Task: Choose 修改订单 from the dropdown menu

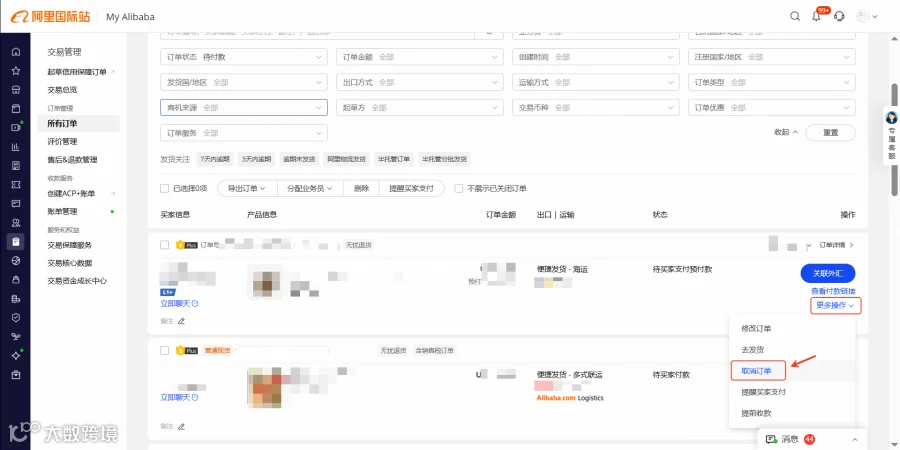Action: 757,329
